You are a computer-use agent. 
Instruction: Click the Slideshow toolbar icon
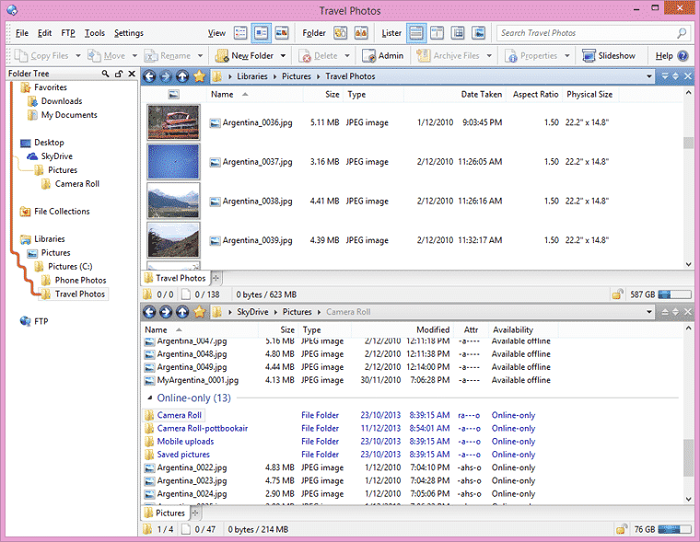(588, 56)
